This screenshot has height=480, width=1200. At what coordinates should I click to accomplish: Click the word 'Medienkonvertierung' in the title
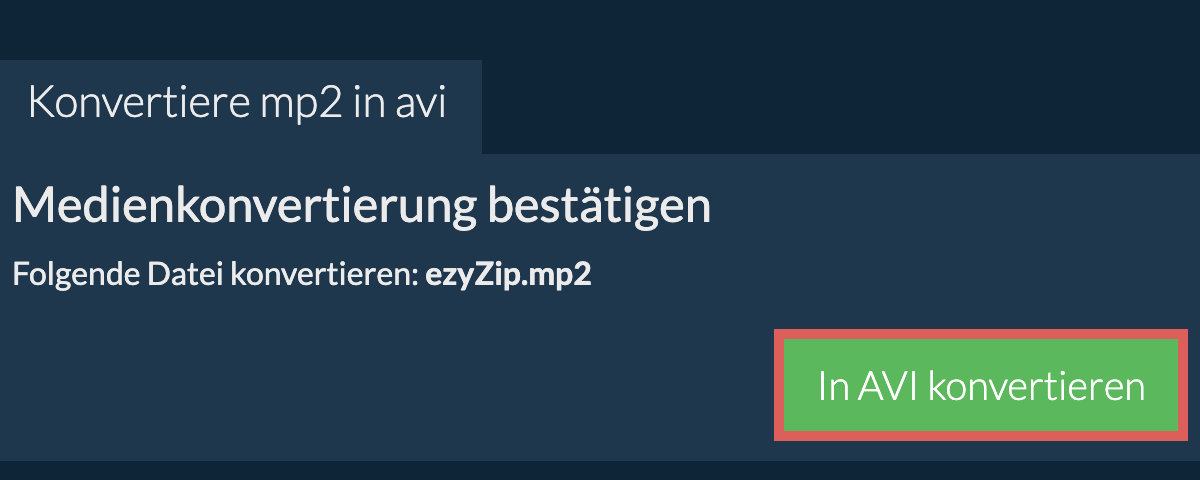(244, 207)
